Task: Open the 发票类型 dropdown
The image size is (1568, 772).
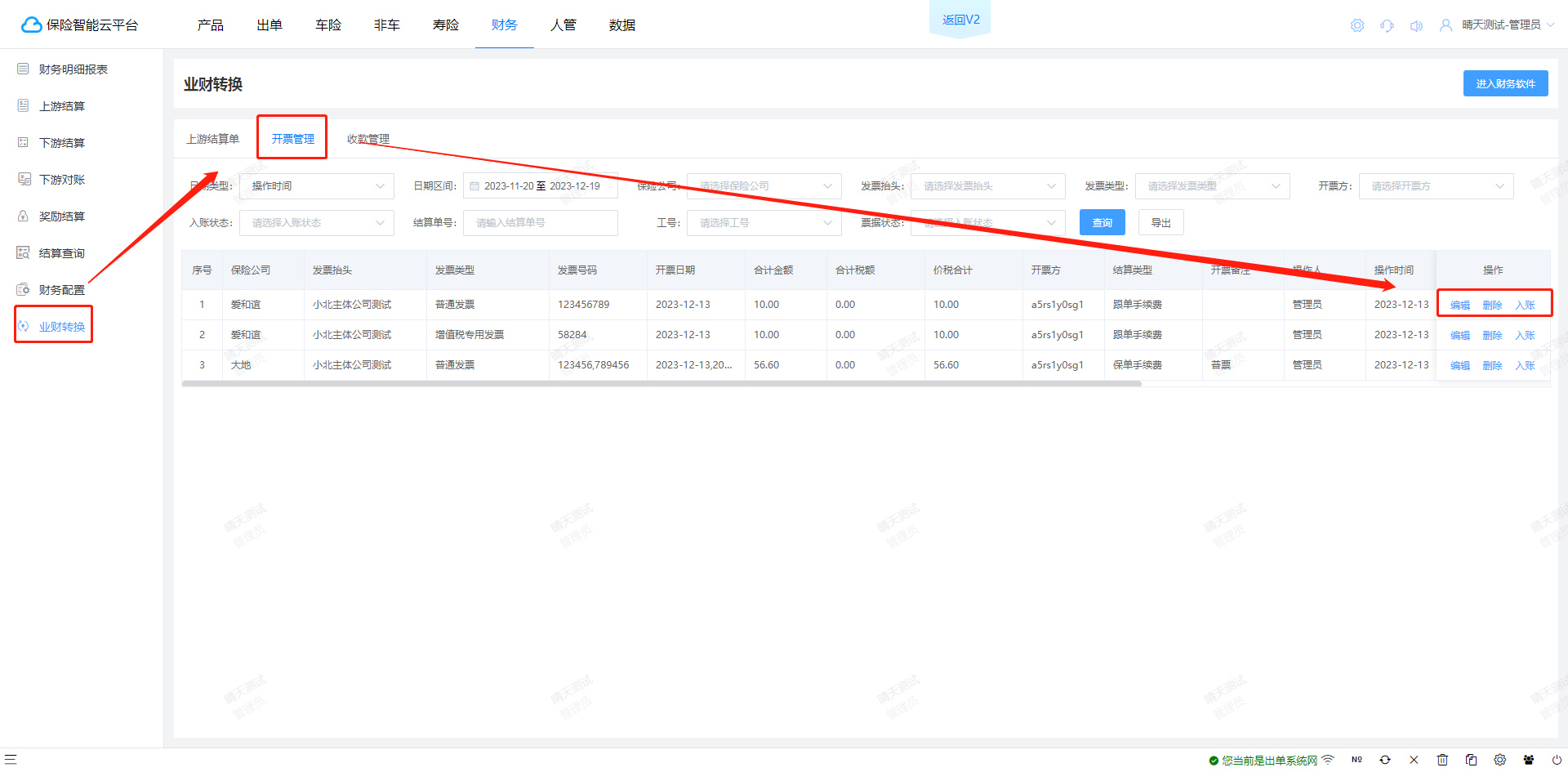Action: coord(1213,186)
